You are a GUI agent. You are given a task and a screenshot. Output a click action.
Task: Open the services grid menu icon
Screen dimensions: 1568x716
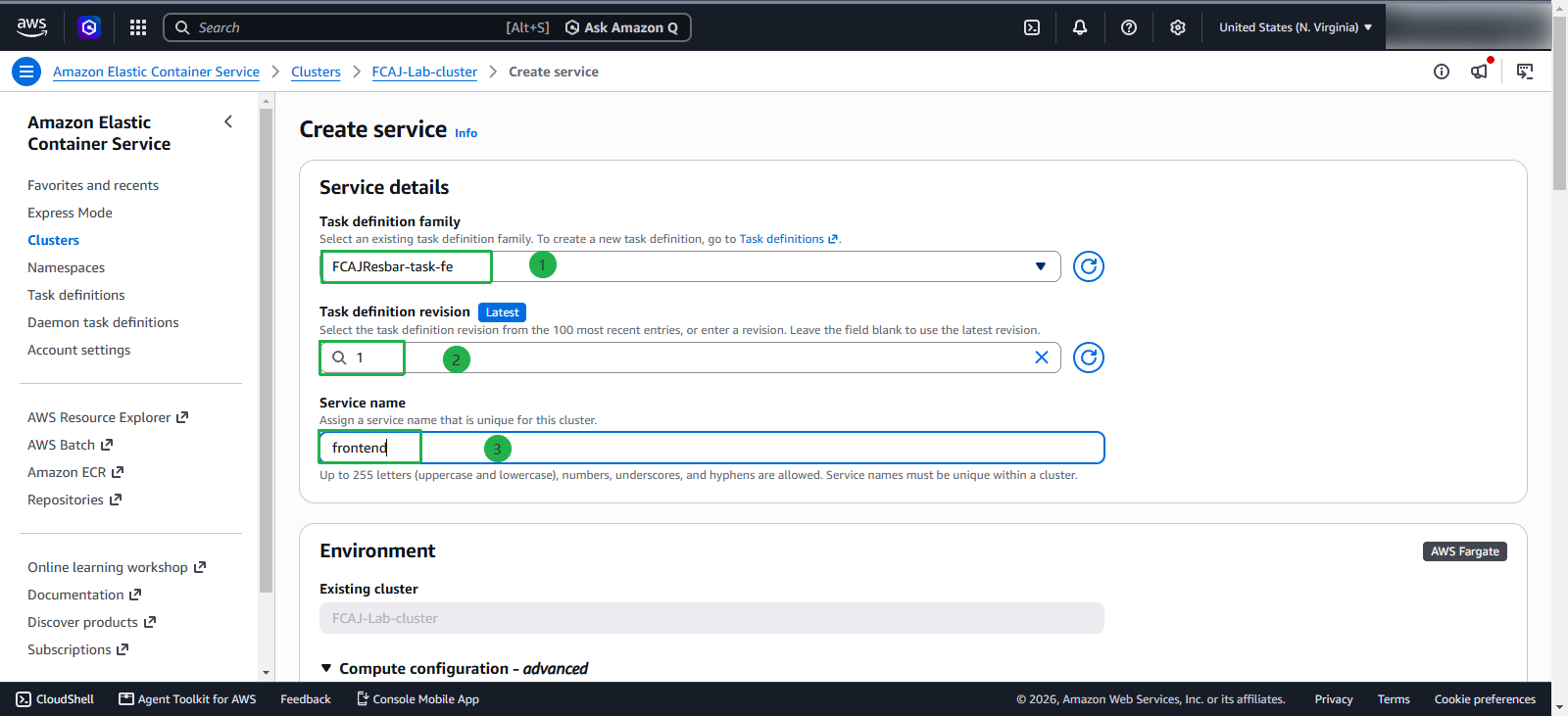coord(138,27)
